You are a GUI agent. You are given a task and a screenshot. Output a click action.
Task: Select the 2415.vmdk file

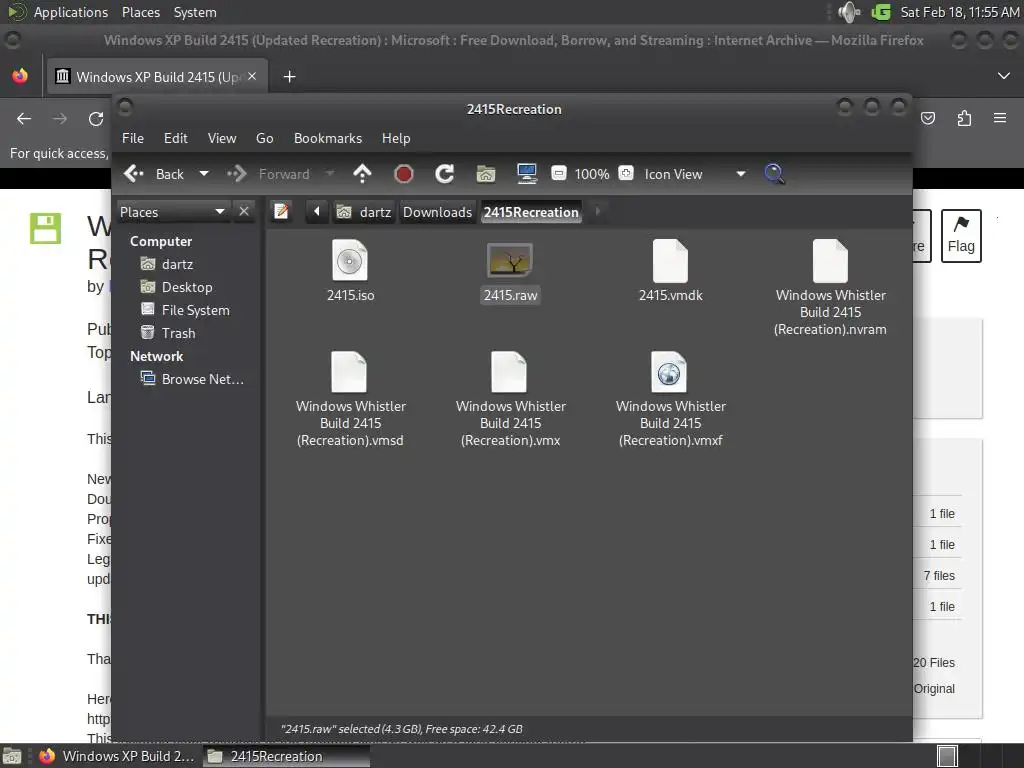[x=671, y=271]
